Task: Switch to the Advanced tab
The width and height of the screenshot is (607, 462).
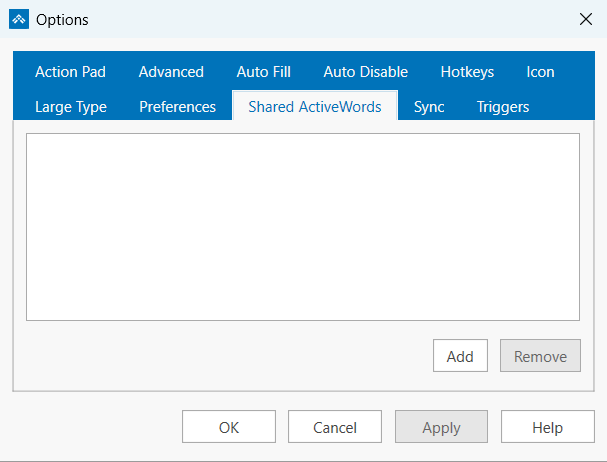Action: (171, 72)
